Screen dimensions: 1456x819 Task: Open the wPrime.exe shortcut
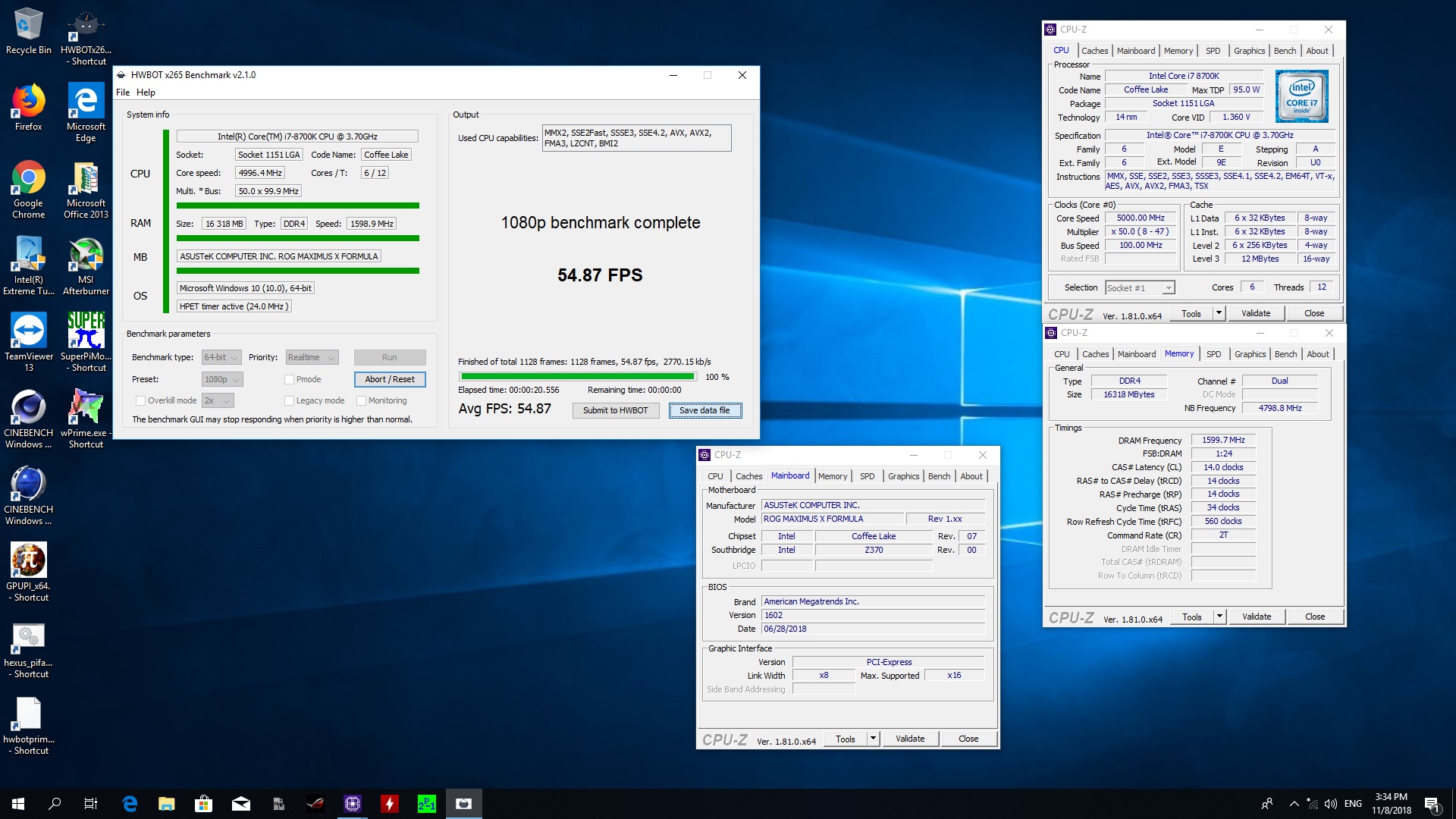click(x=86, y=419)
